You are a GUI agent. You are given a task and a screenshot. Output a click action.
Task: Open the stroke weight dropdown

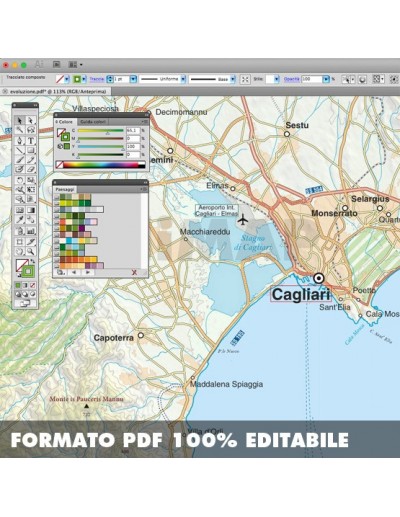133,79
